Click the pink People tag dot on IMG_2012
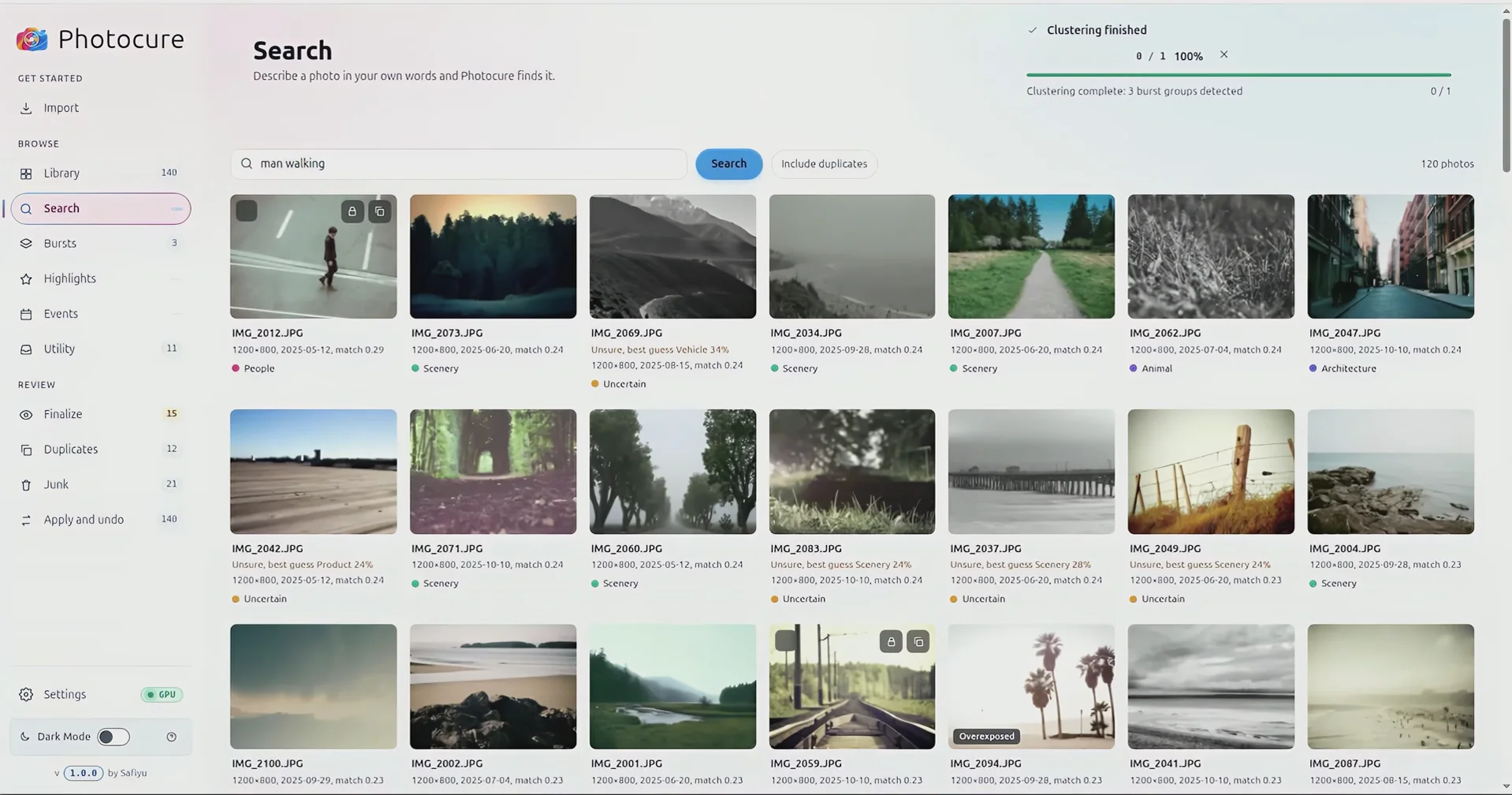The width and height of the screenshot is (1512, 795). click(x=236, y=368)
